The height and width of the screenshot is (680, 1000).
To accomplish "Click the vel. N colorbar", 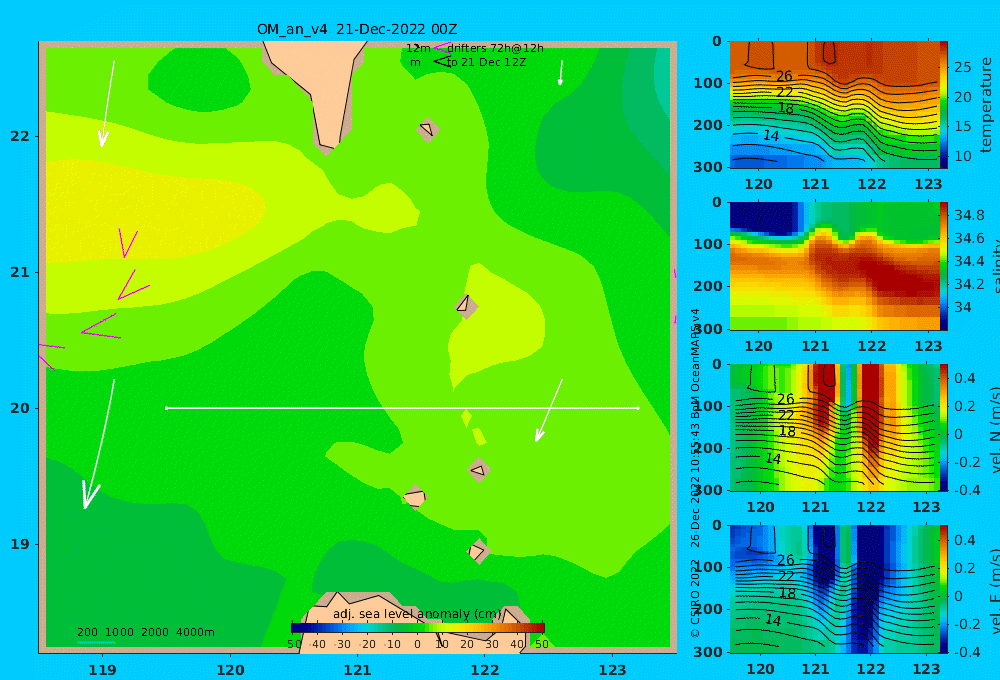I will (944, 427).
